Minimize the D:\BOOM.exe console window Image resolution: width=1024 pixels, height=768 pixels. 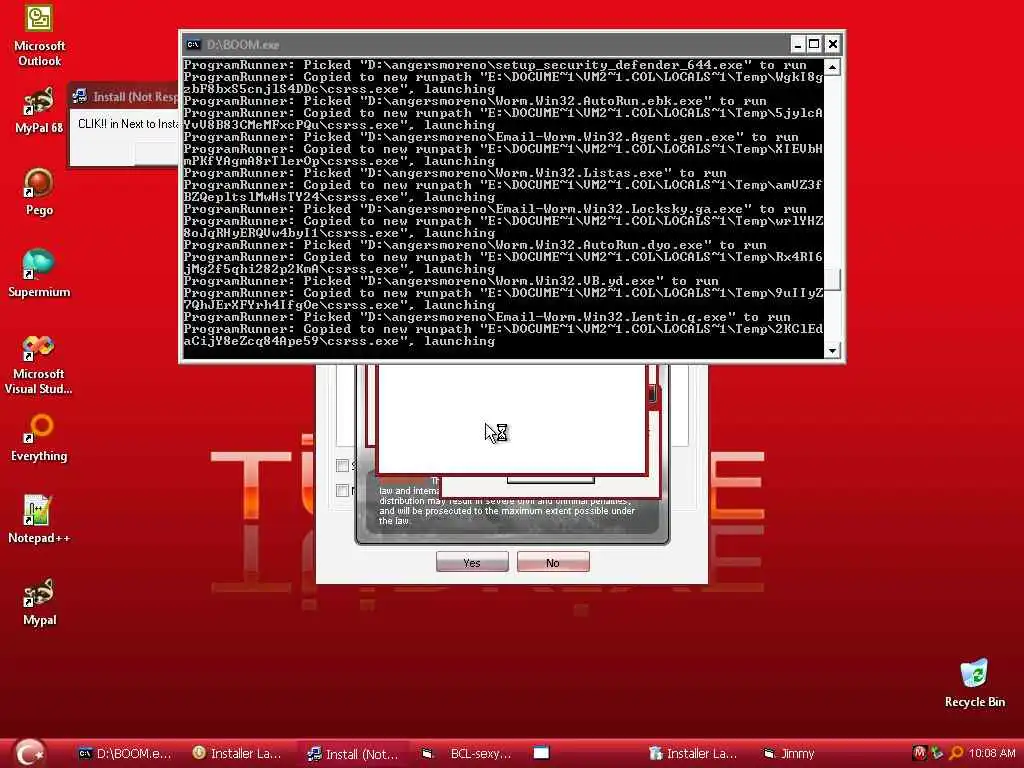tap(797, 44)
